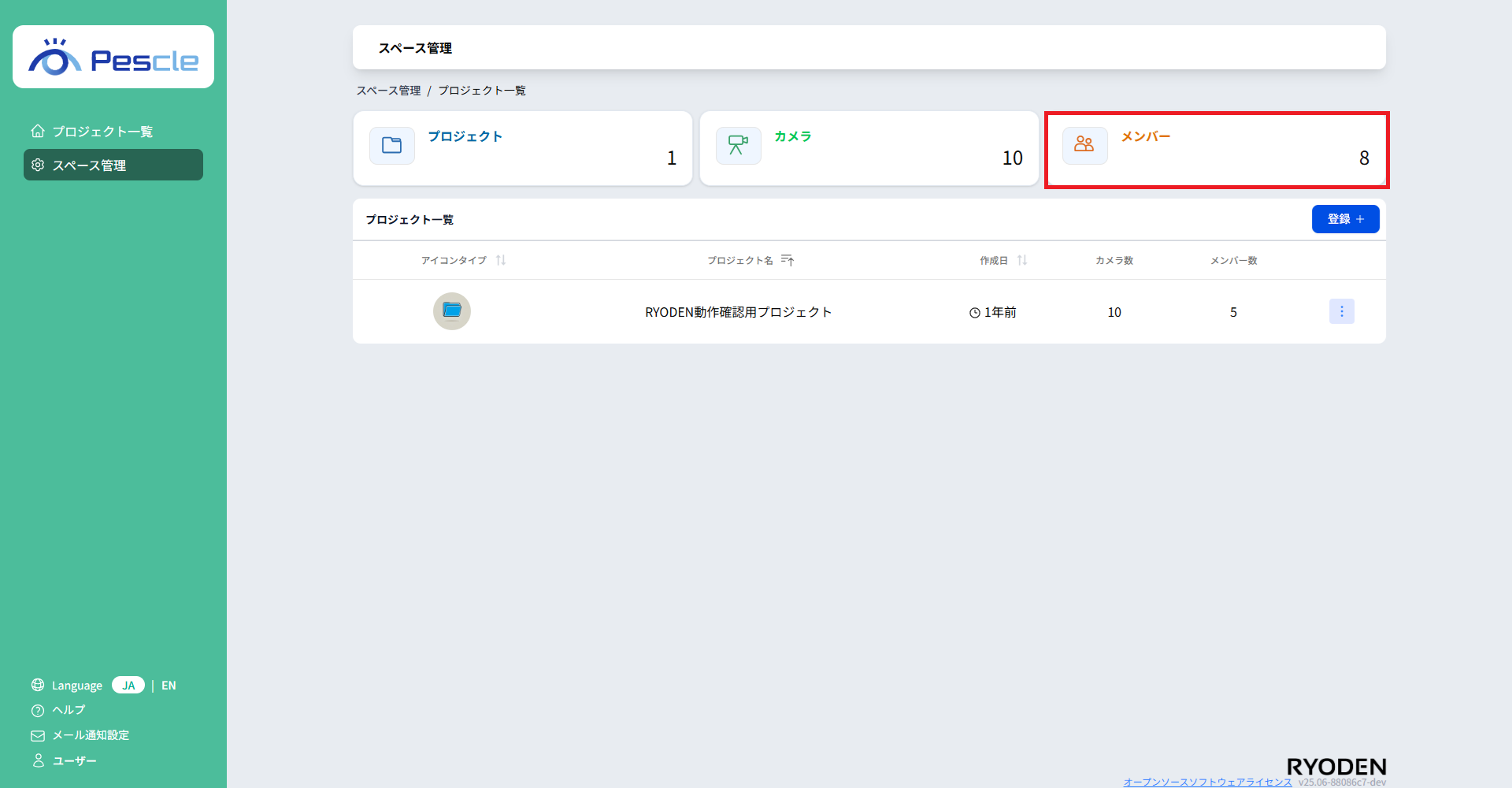The height and width of the screenshot is (788, 1512).
Task: Sort by 作成日 column arrows
Action: pyautogui.click(x=1022, y=260)
